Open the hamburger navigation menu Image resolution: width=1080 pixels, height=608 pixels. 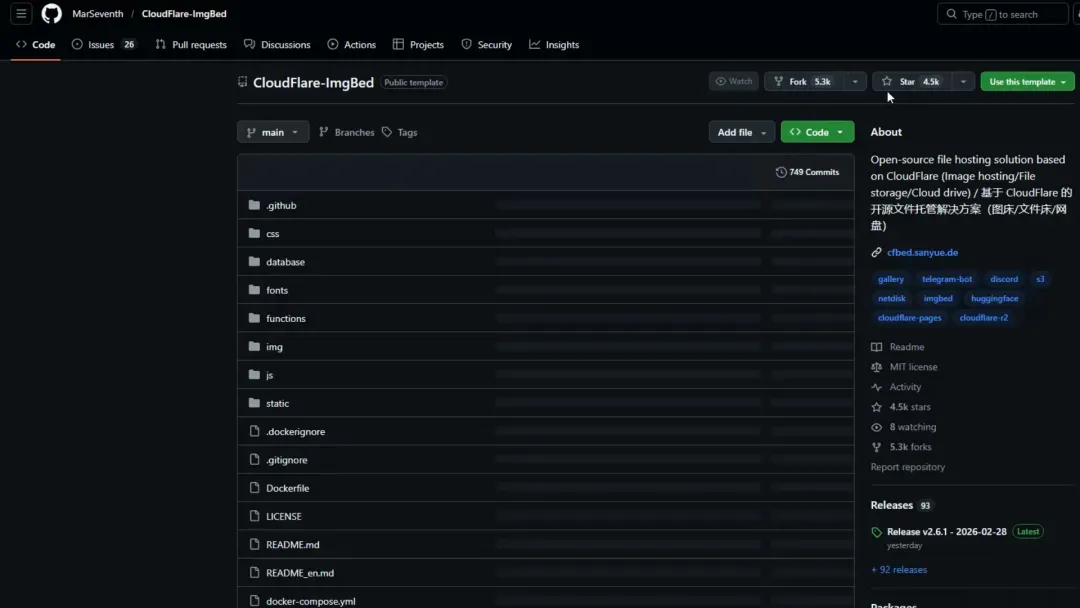(x=21, y=14)
